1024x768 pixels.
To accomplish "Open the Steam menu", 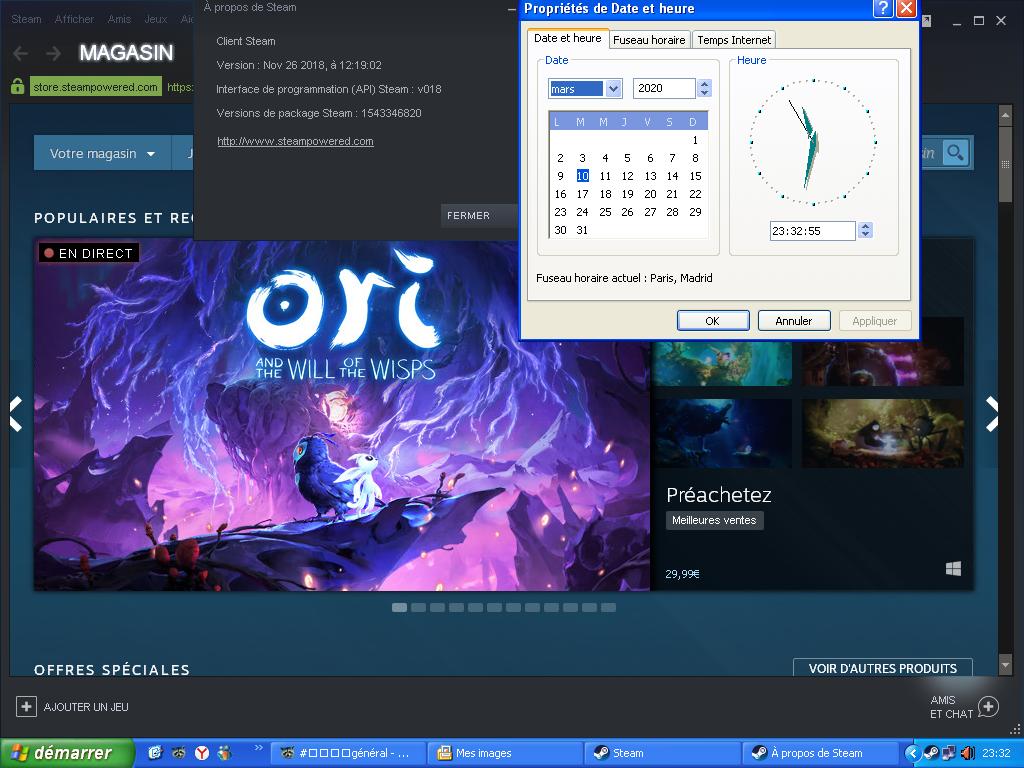I will [x=26, y=19].
